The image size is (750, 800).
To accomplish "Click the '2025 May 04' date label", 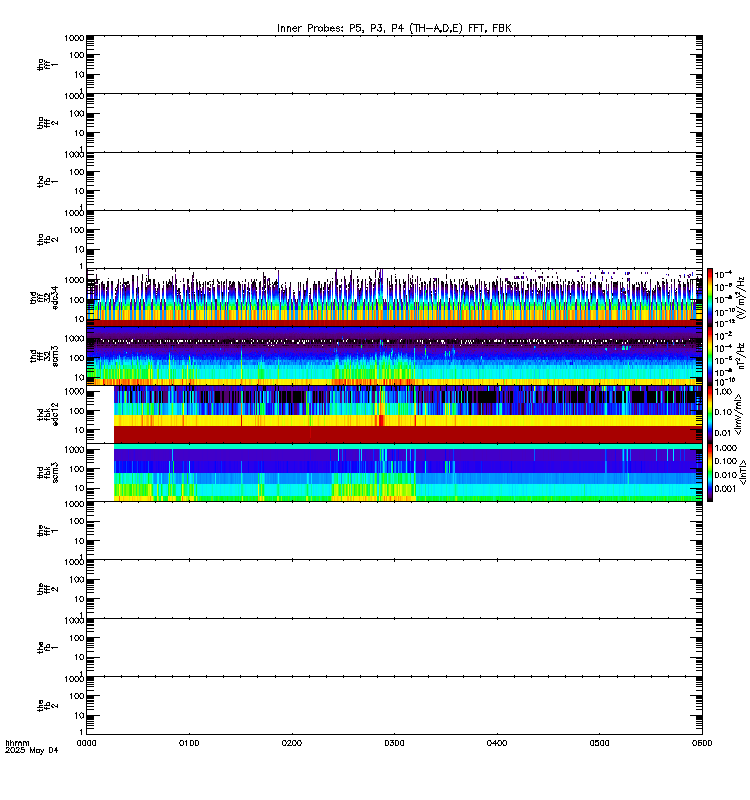I will pos(32,751).
